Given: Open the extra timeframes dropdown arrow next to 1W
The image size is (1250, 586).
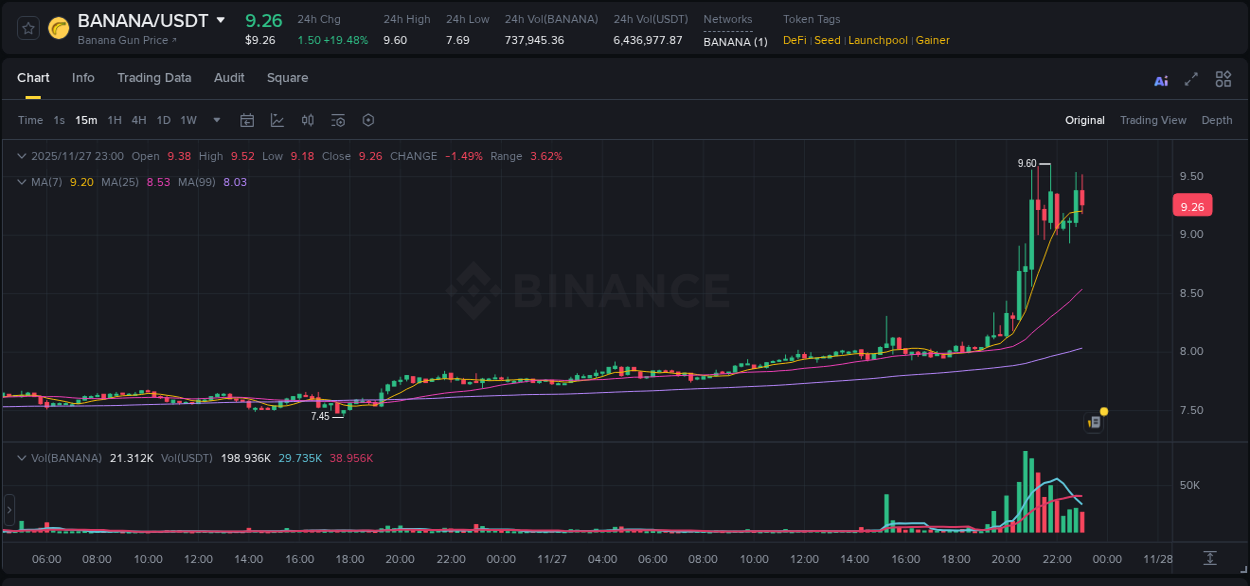Looking at the screenshot, I should [x=215, y=120].
